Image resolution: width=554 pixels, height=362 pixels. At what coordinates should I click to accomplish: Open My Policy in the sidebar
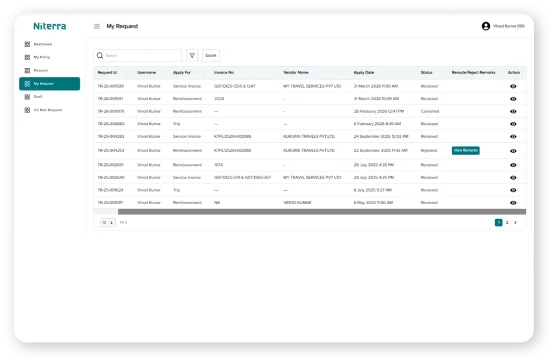49,57
